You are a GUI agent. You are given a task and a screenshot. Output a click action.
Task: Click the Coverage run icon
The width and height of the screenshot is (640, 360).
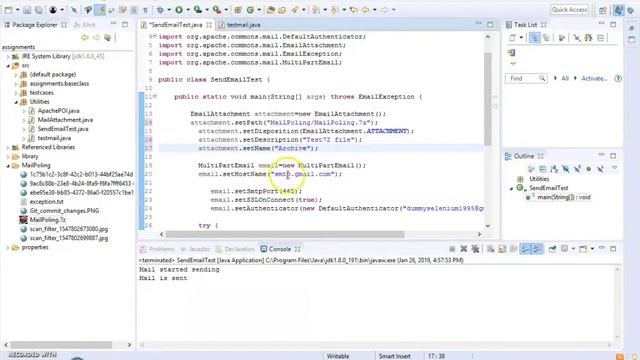coord(198,9)
